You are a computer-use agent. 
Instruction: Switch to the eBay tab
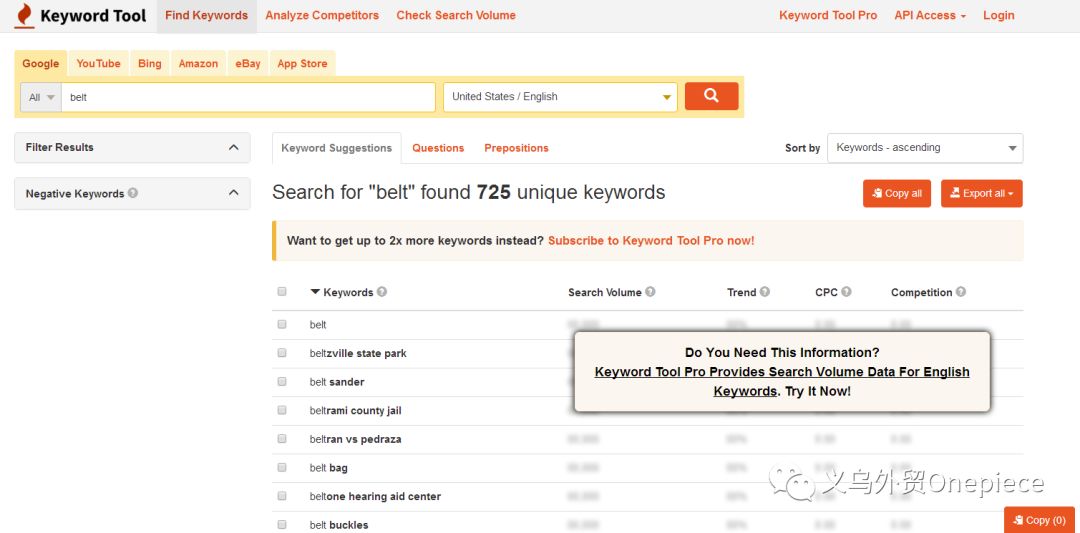248,63
